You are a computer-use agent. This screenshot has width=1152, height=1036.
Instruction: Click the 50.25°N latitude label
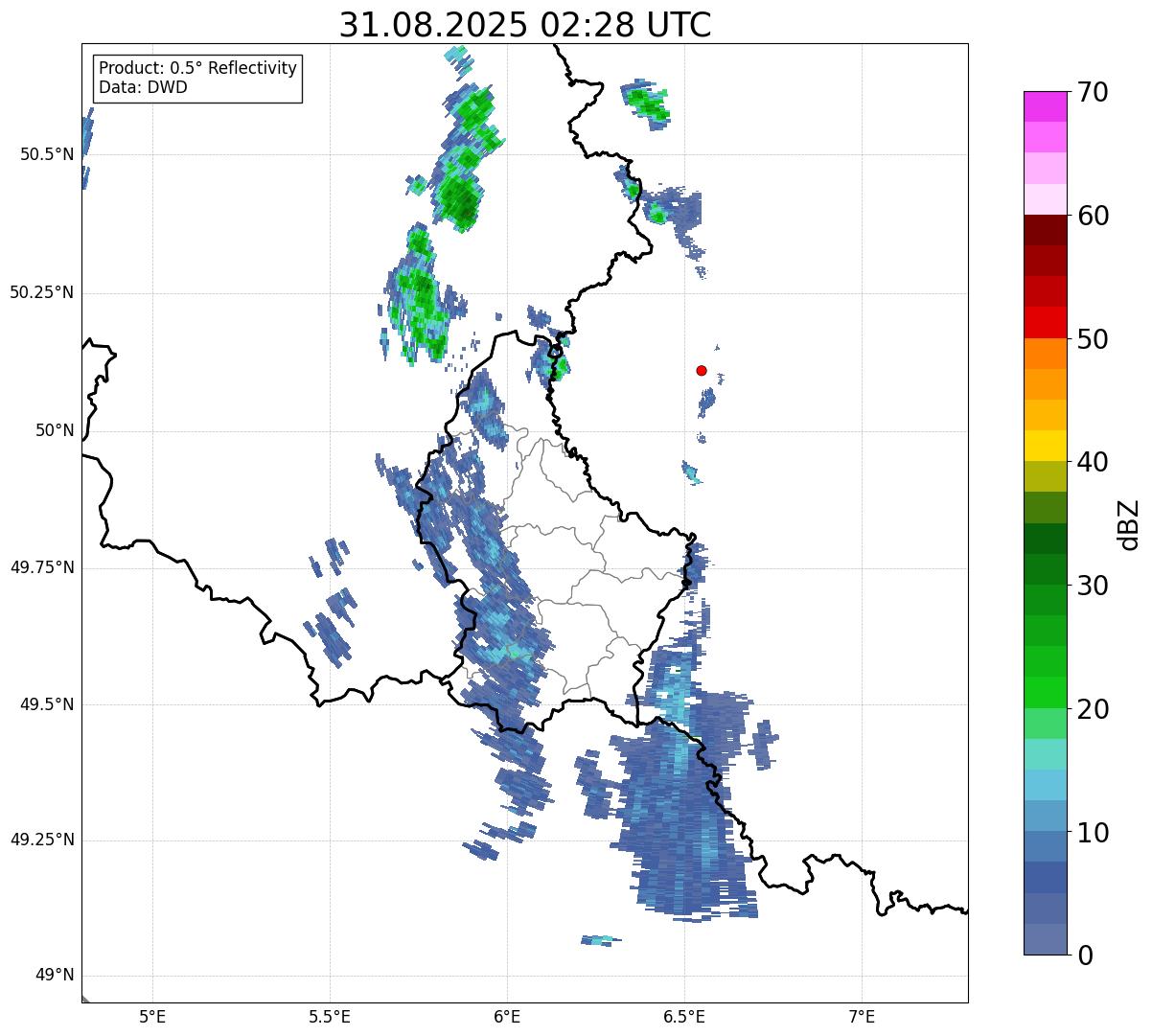42,292
